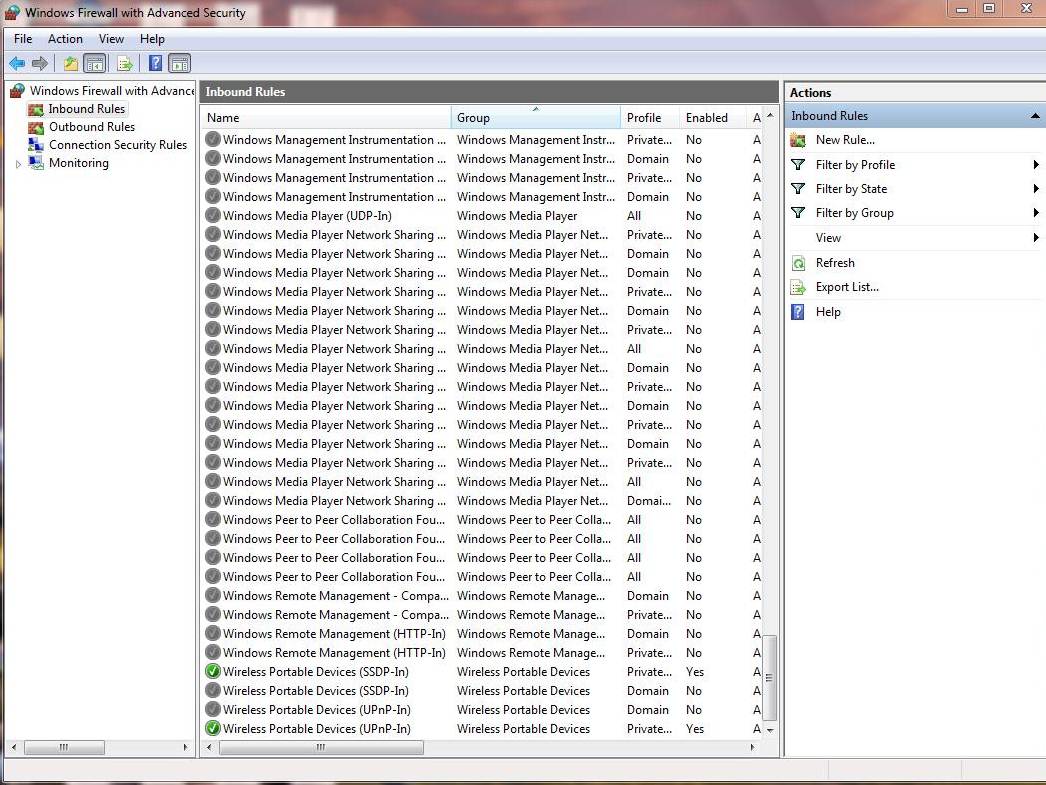Click Yes cell of Wireless Portable Devices (SSDP-In)
The width and height of the screenshot is (1046, 785).
pyautogui.click(x=695, y=672)
